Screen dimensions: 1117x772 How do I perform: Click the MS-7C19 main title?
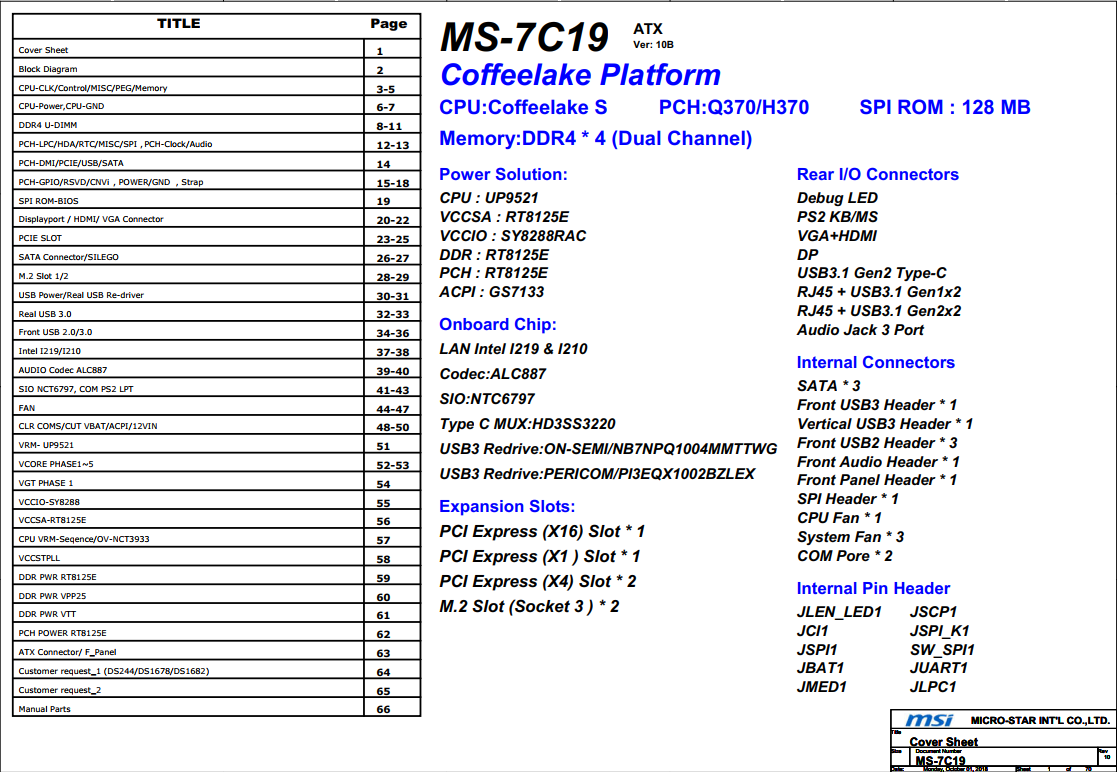pos(524,37)
